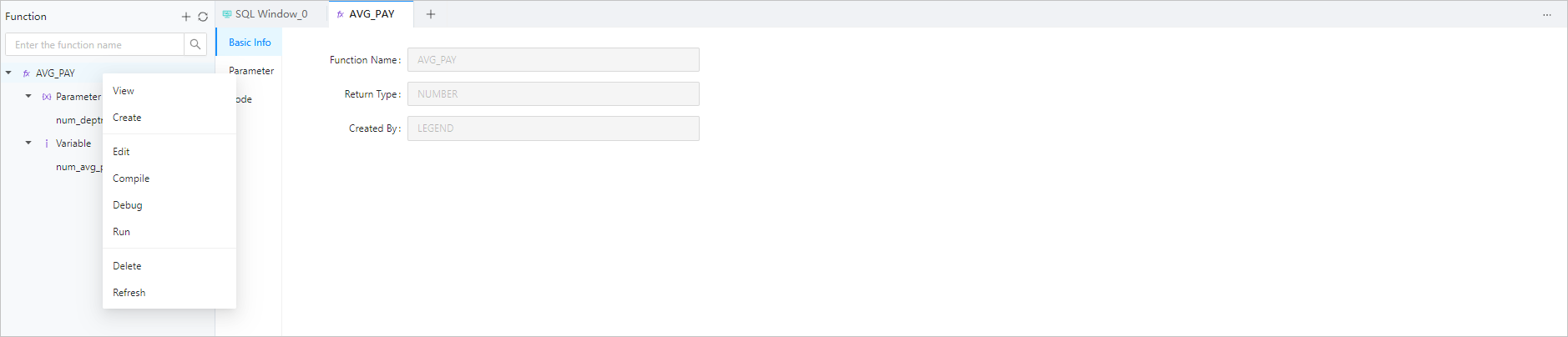Click the search magnifier icon
This screenshot has width=1568, height=337.
pos(195,44)
